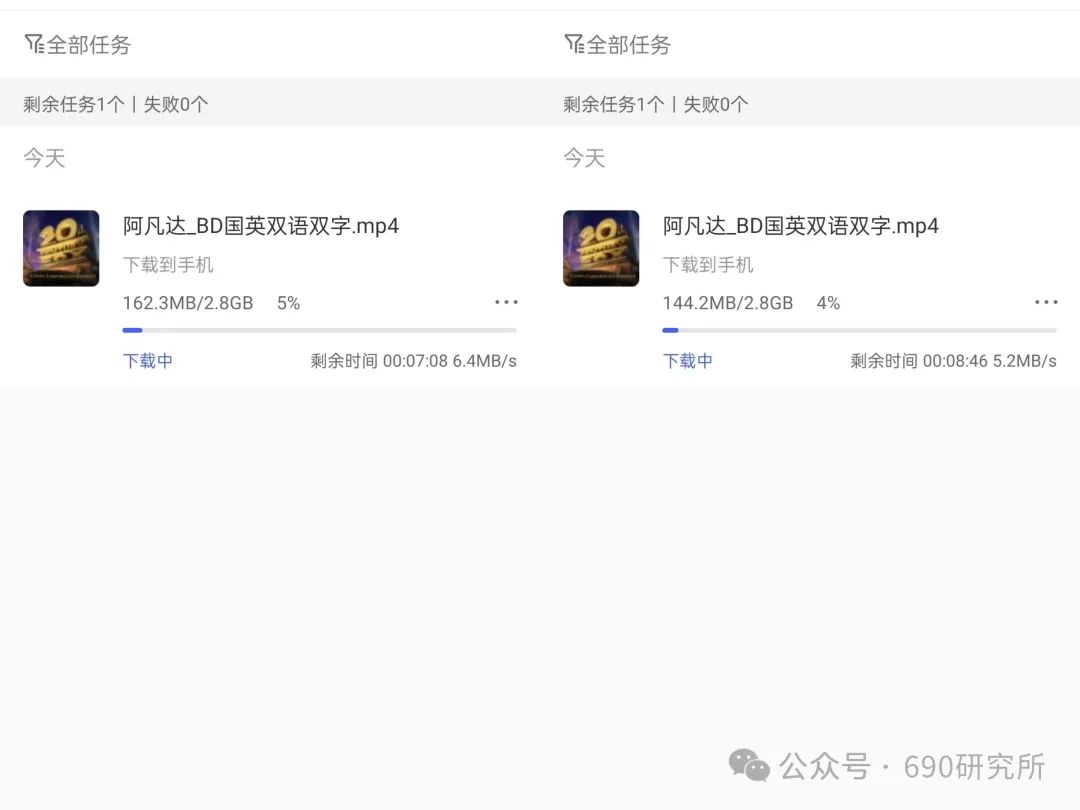Click 剩余任务1个 status in the left panel
This screenshot has height=810, width=1080.
point(74,104)
